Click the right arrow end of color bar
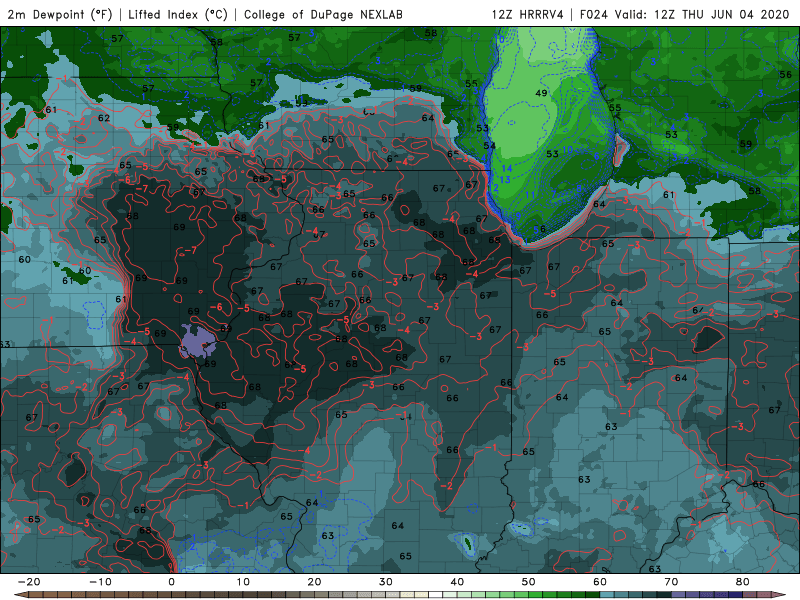 pyautogui.click(x=780, y=595)
